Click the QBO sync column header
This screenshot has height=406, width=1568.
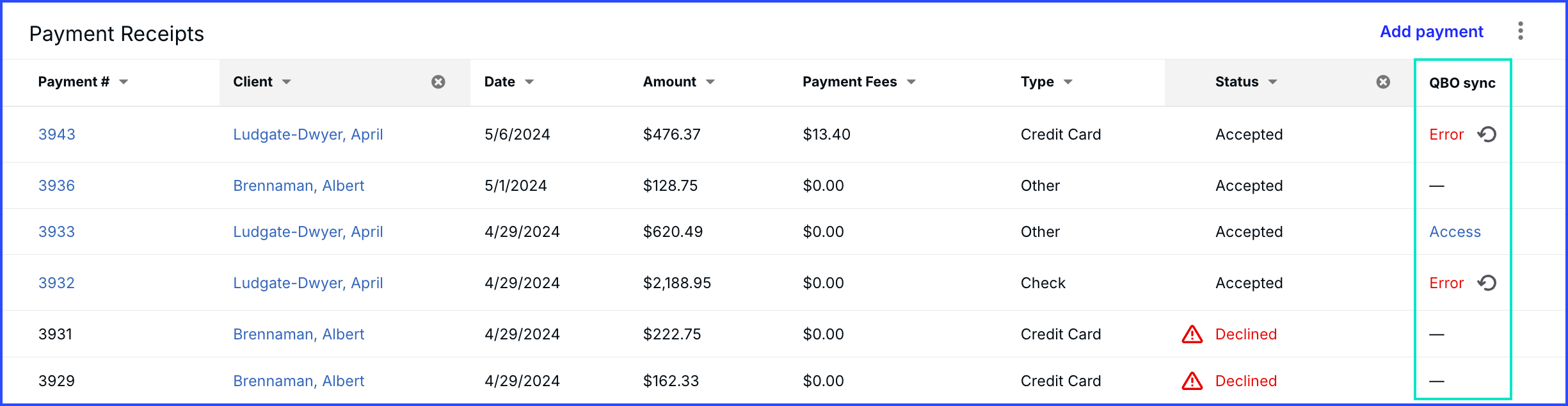[x=1462, y=83]
